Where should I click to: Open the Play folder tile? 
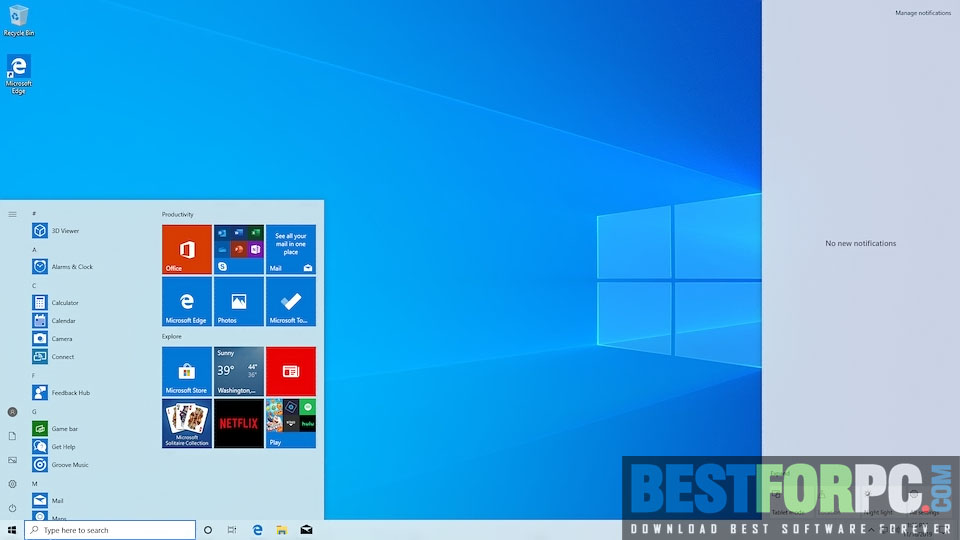tap(291, 424)
